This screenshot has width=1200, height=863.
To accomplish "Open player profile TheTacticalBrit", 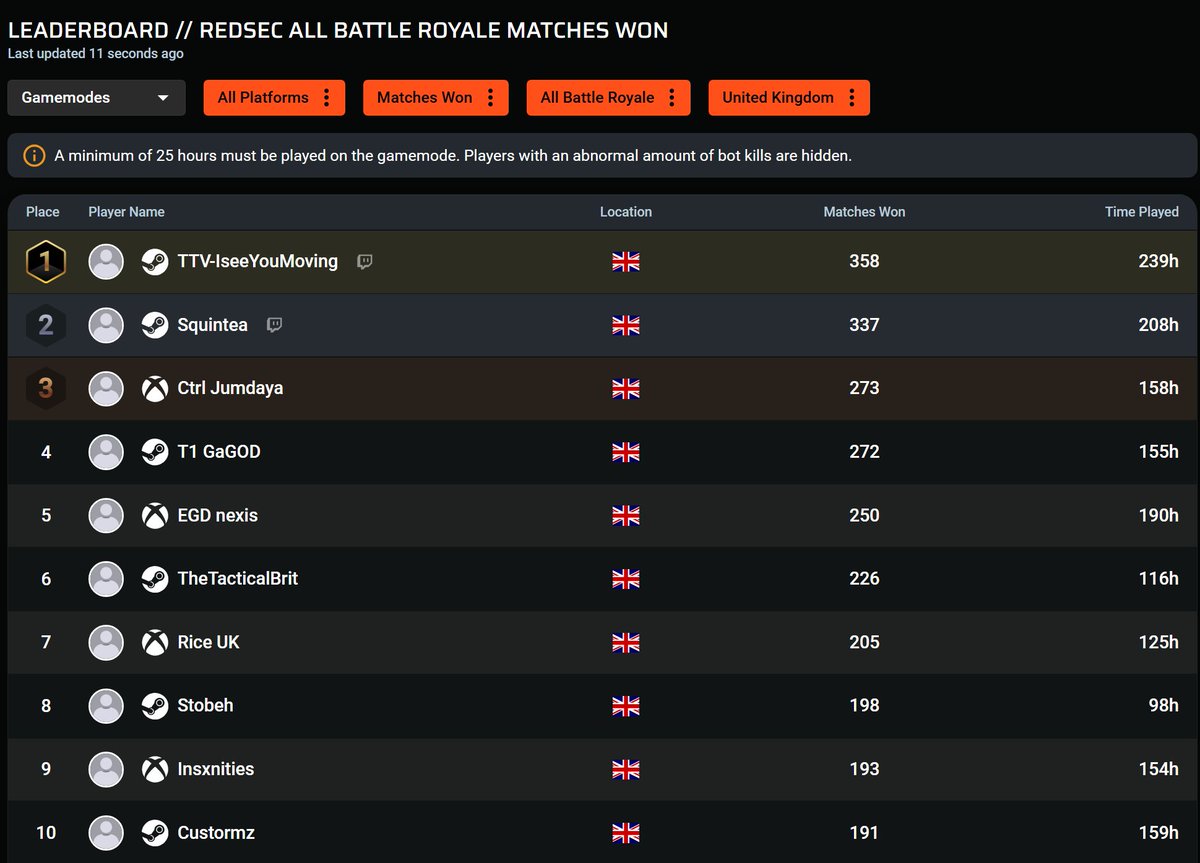I will (238, 578).
